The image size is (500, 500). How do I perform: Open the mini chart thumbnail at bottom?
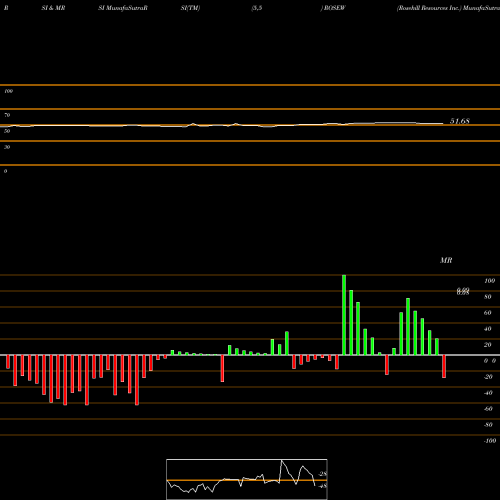(247, 479)
